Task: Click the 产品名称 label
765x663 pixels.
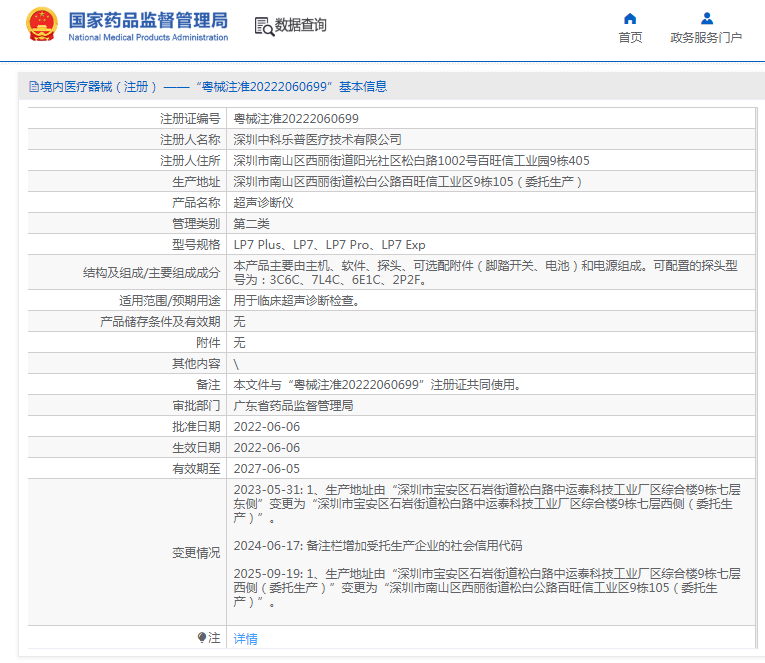Action: (196, 202)
